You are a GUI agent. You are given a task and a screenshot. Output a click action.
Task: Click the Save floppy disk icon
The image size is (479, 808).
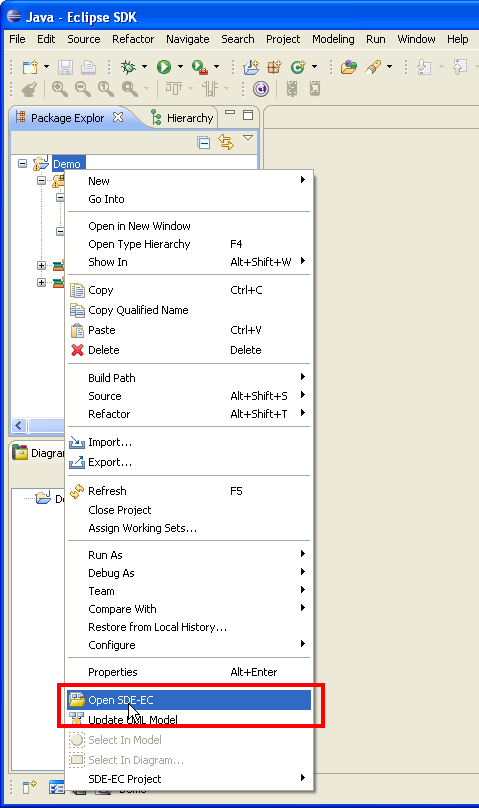65,68
